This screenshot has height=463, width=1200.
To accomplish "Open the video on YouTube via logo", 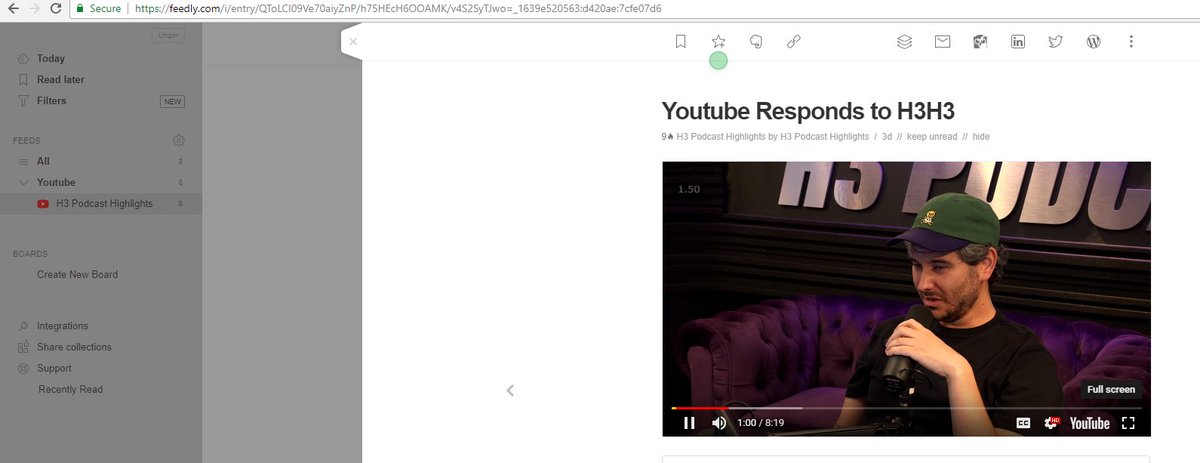I will click(1089, 423).
